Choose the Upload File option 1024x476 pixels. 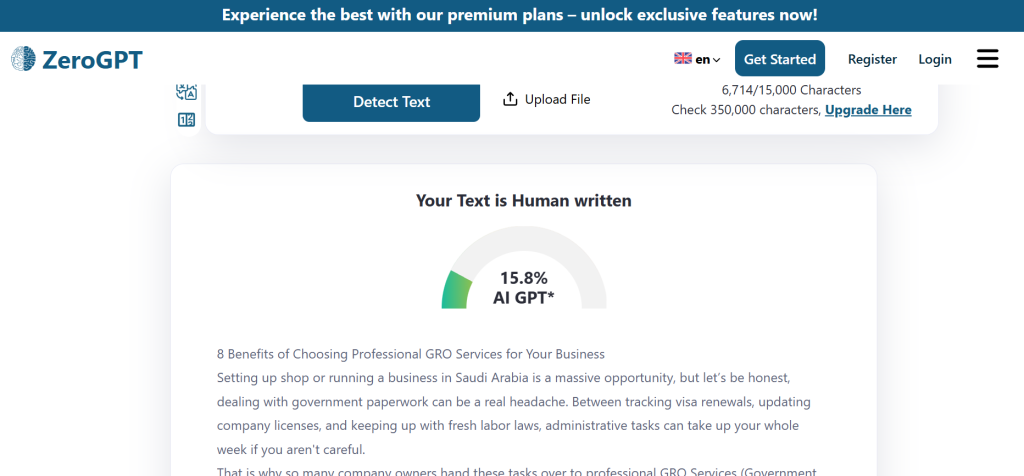pos(547,99)
